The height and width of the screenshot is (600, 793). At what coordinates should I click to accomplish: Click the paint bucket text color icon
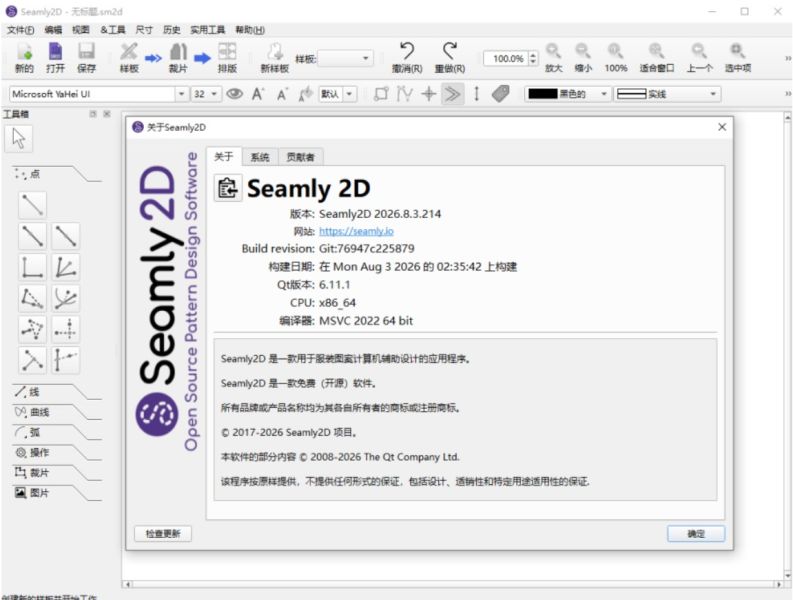tap(305, 94)
